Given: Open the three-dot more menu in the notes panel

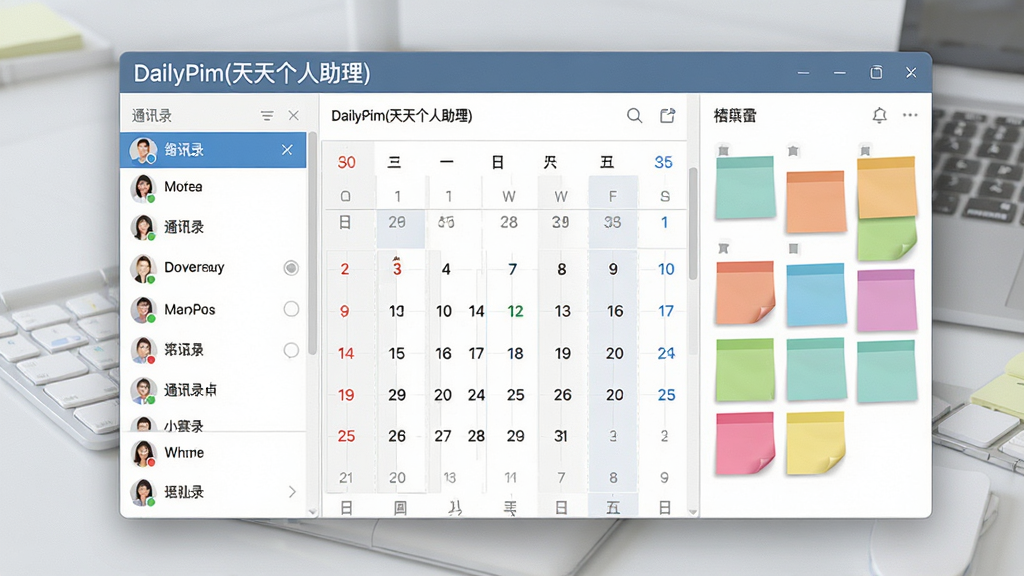Looking at the screenshot, I should coord(910,115).
